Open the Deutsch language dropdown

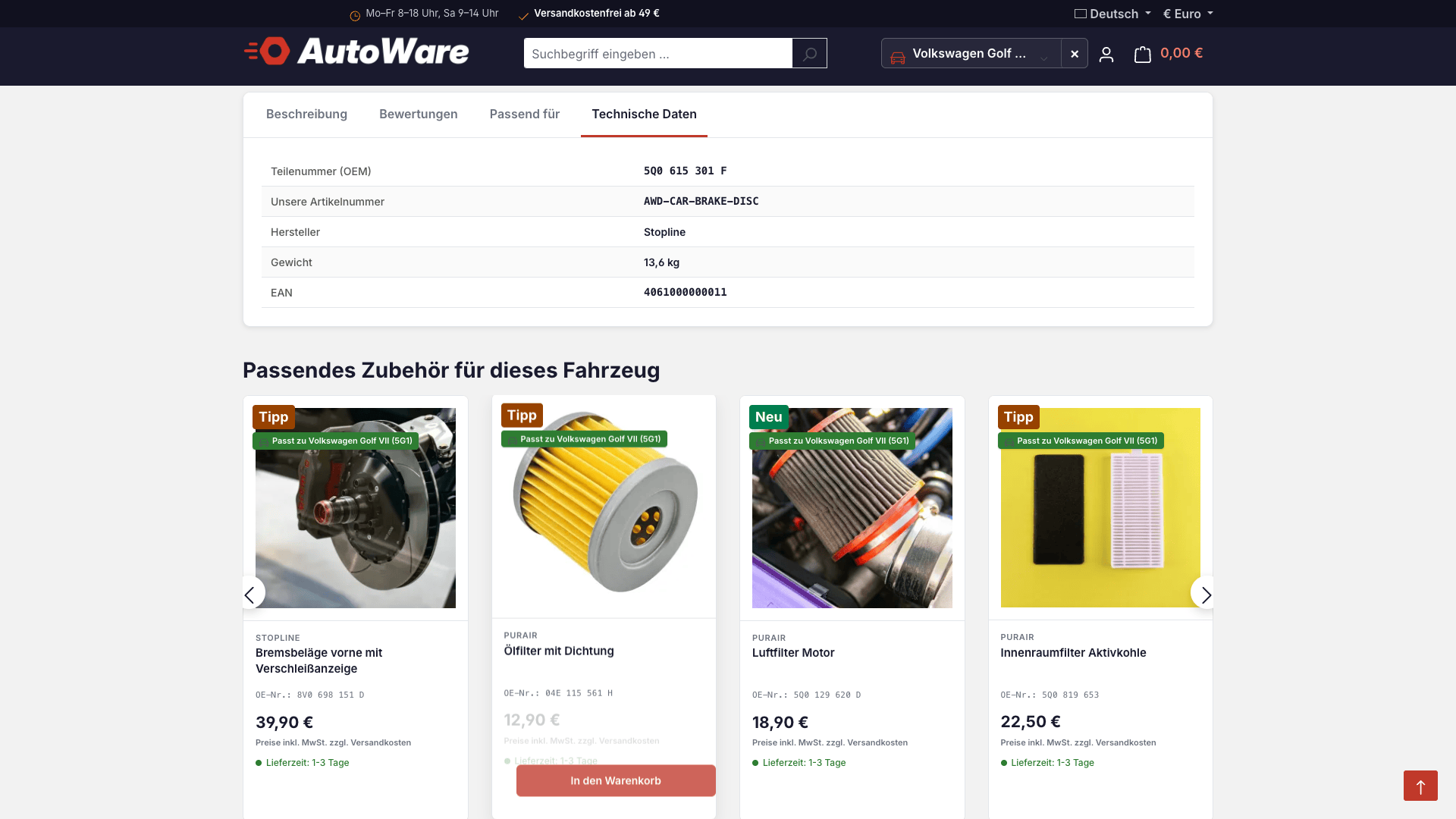point(1112,14)
